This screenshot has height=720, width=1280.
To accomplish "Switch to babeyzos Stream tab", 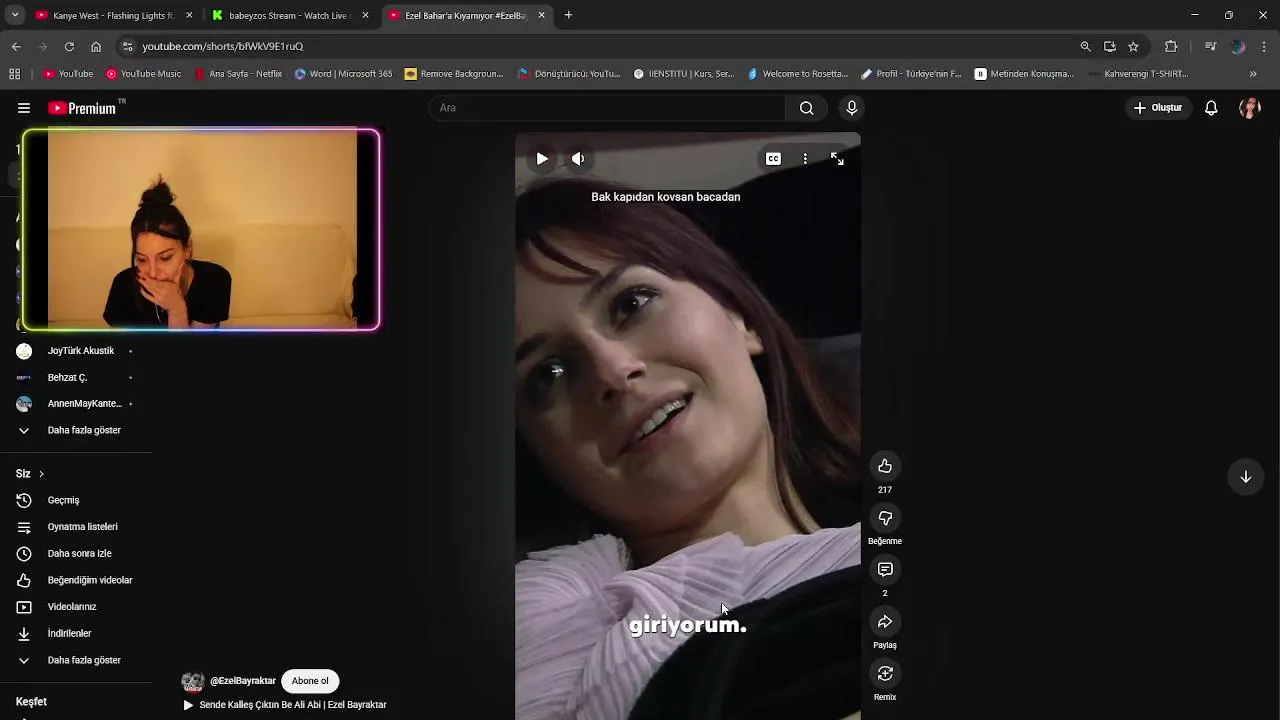I will (290, 15).
